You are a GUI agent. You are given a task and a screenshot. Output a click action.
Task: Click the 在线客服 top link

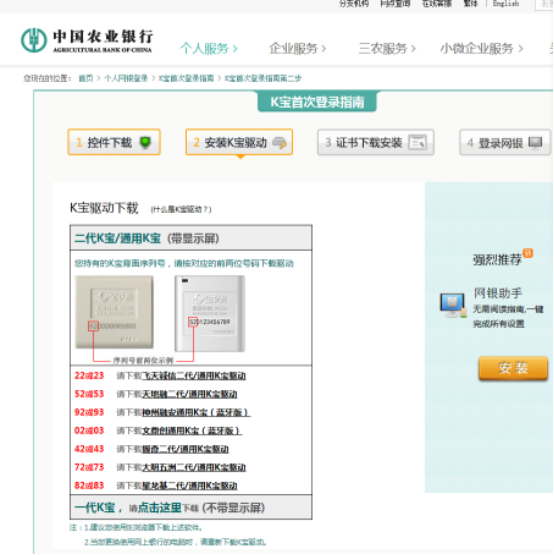[x=437, y=4]
